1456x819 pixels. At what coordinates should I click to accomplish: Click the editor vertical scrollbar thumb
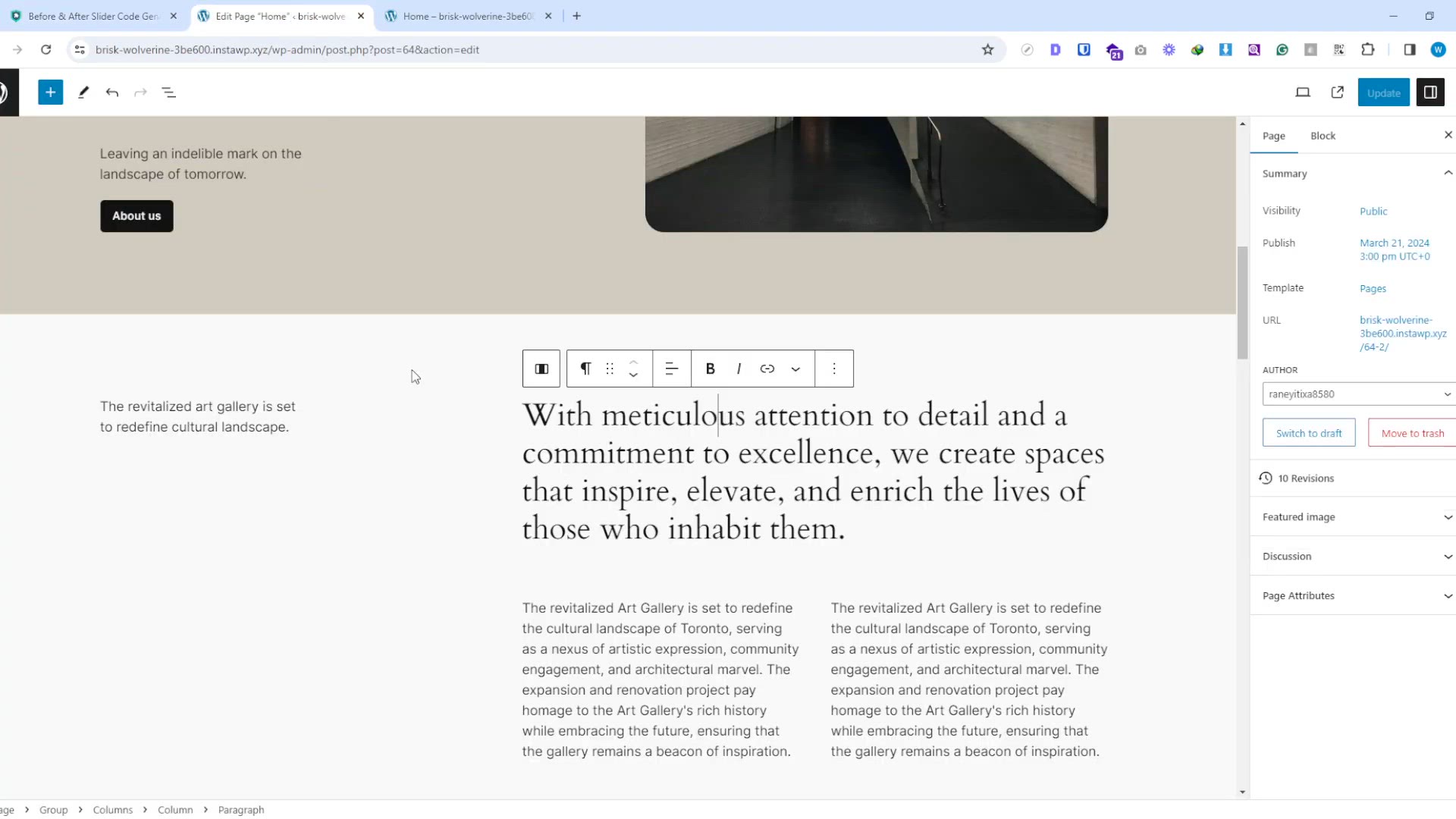pyautogui.click(x=1242, y=303)
